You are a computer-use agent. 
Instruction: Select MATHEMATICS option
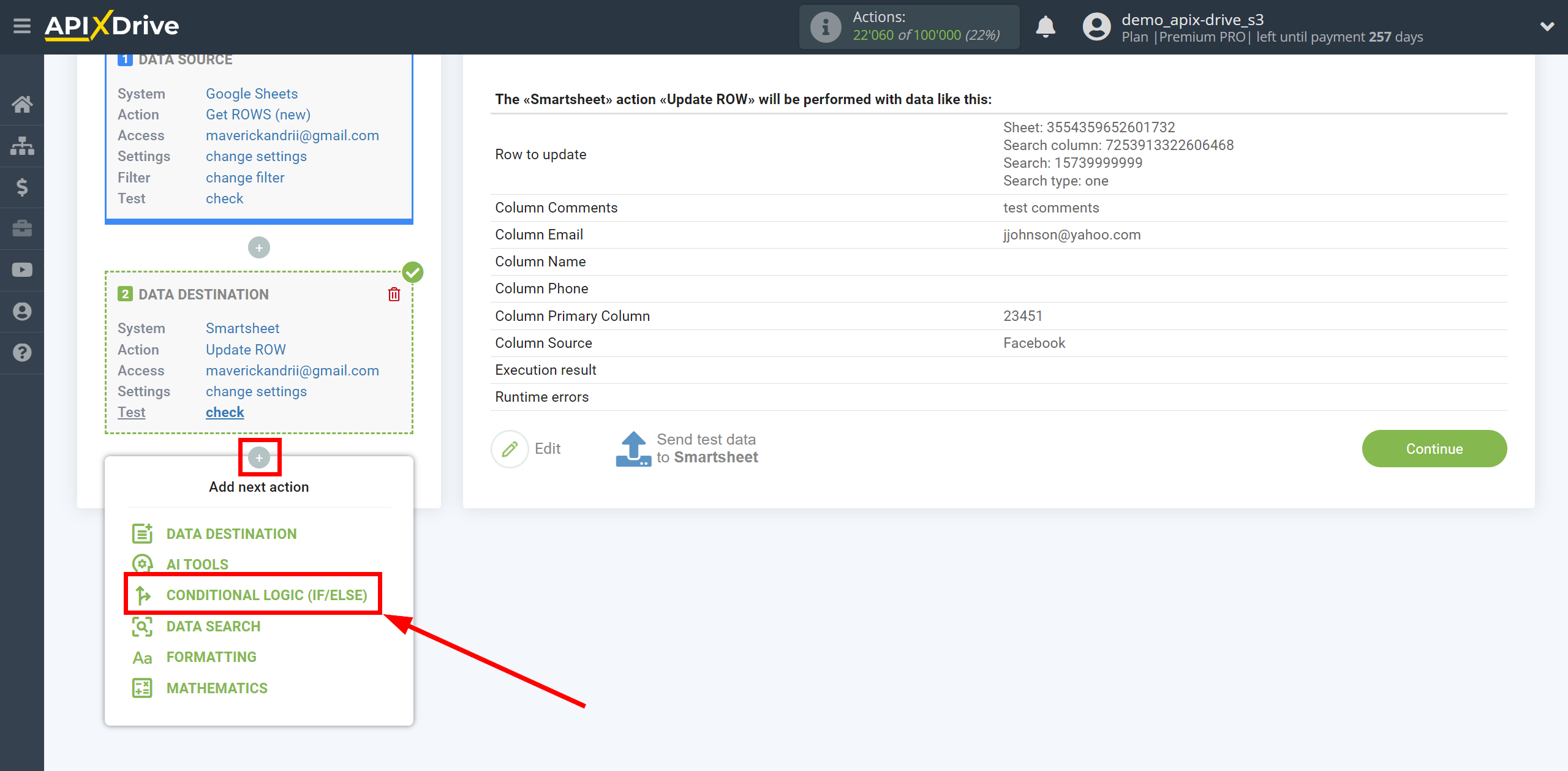[217, 688]
